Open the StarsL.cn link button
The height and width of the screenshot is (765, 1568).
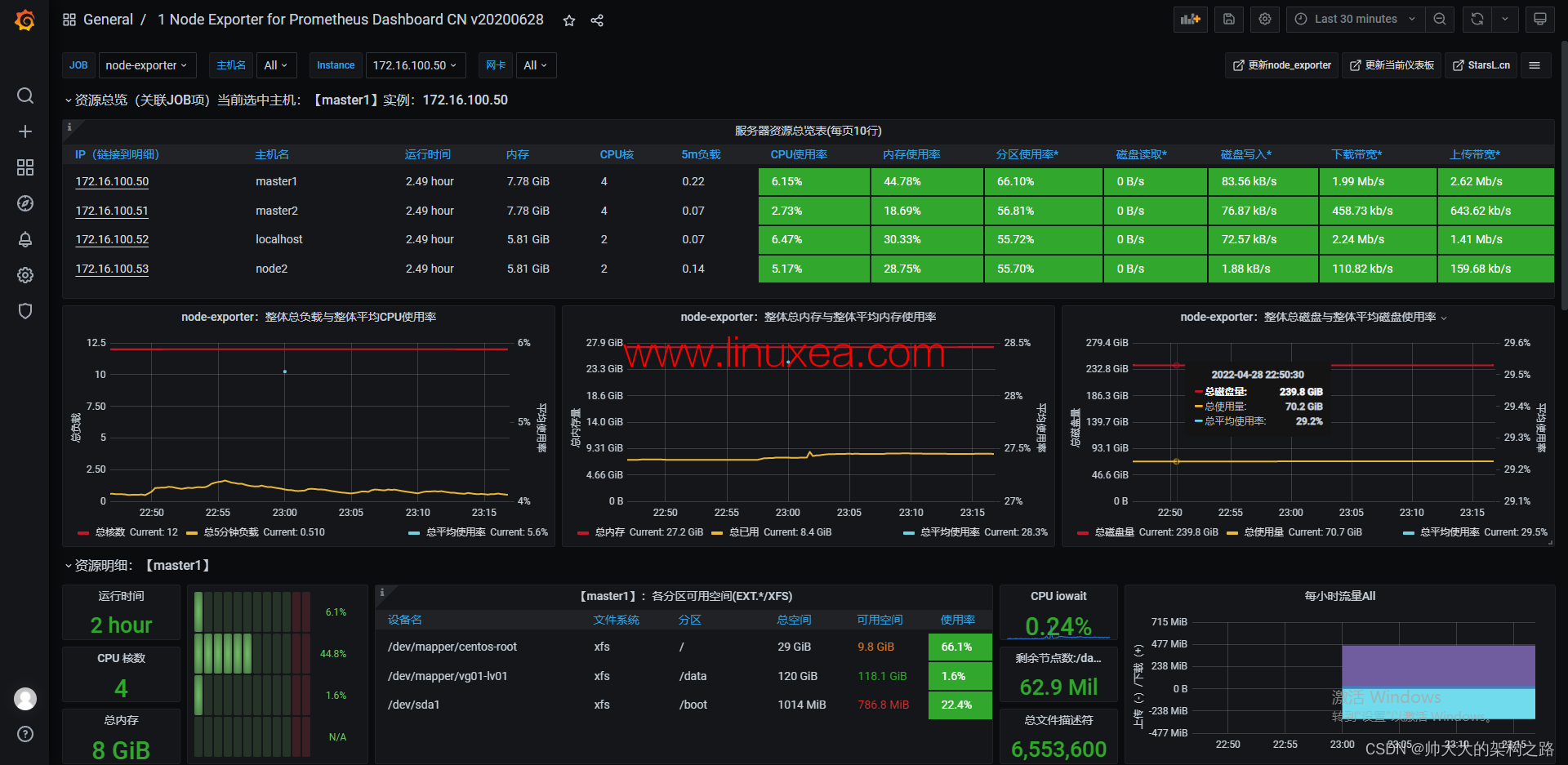tap(1481, 64)
